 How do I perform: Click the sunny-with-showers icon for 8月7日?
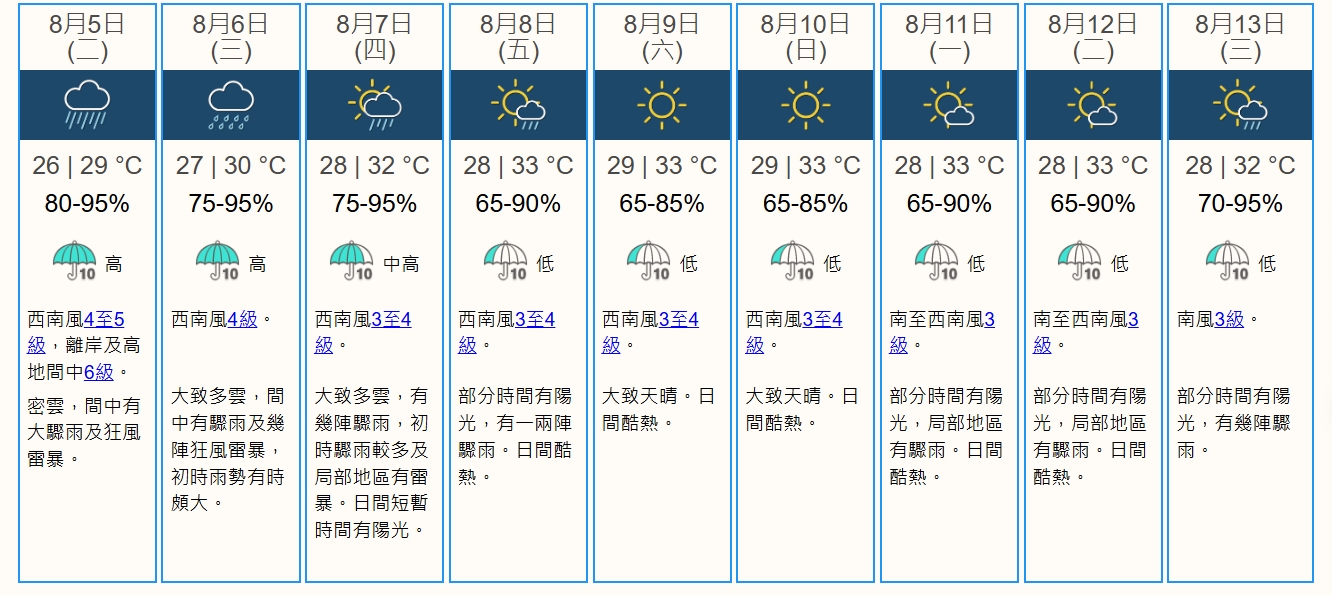pos(375,105)
